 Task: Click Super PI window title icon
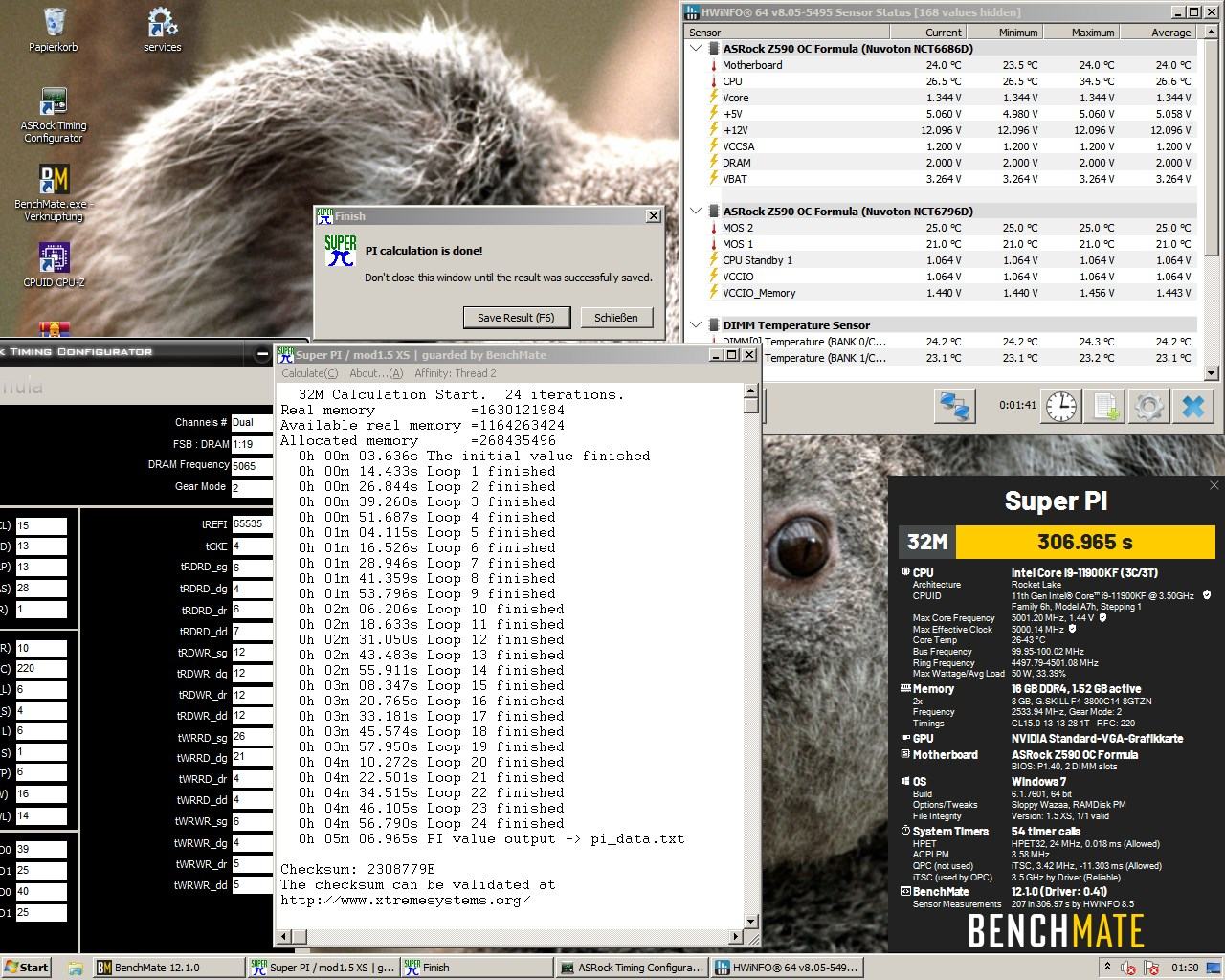coord(285,355)
